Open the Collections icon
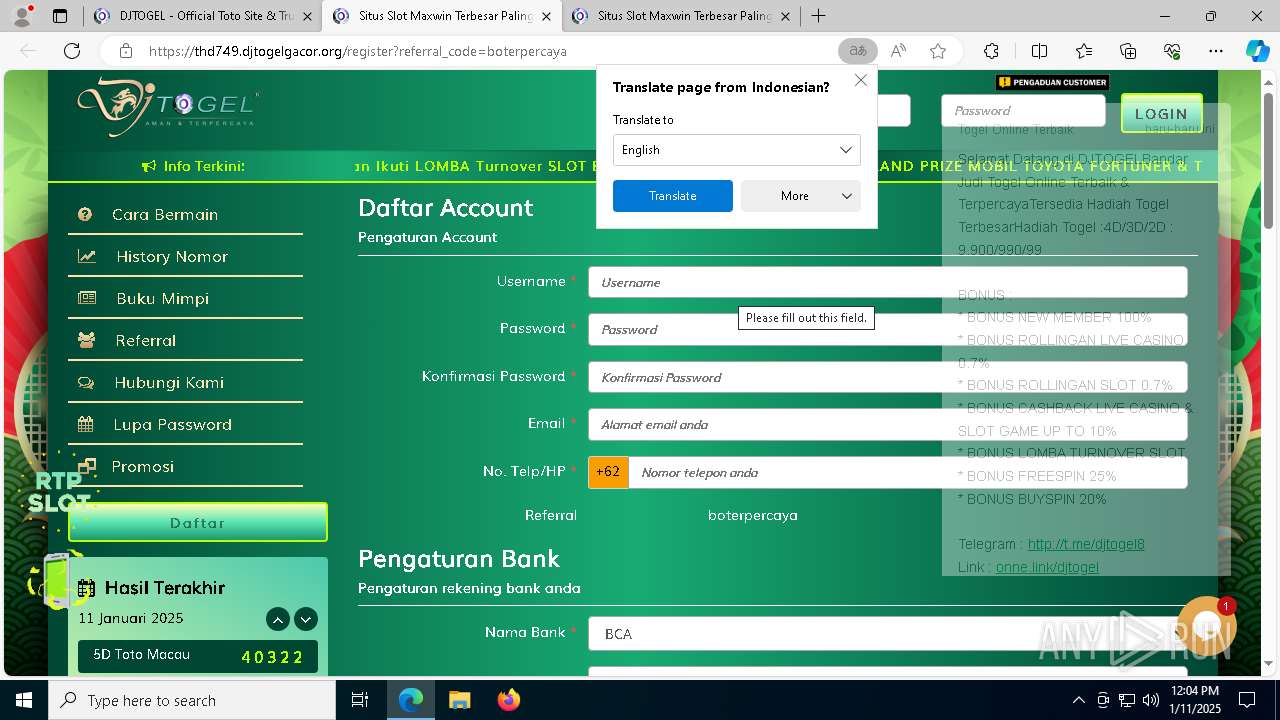The image size is (1280, 720). click(1128, 51)
